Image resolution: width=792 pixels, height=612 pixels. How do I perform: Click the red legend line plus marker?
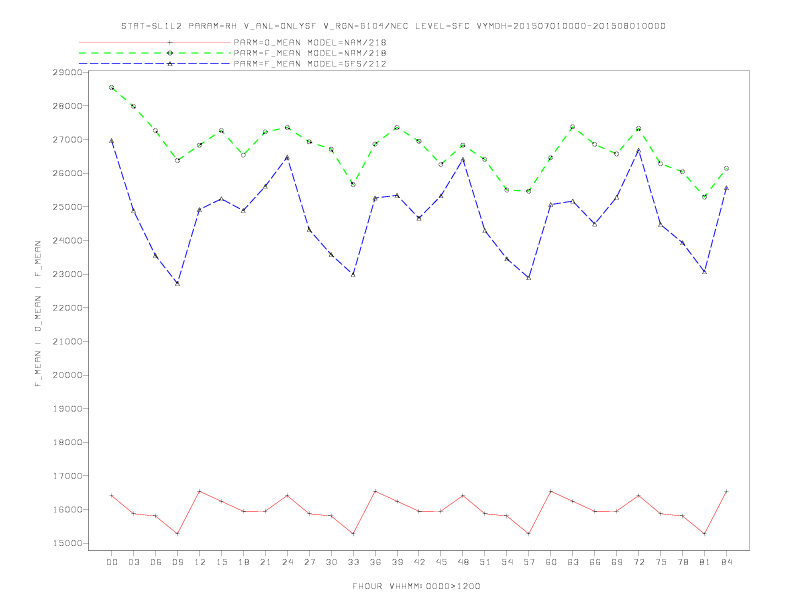point(170,42)
